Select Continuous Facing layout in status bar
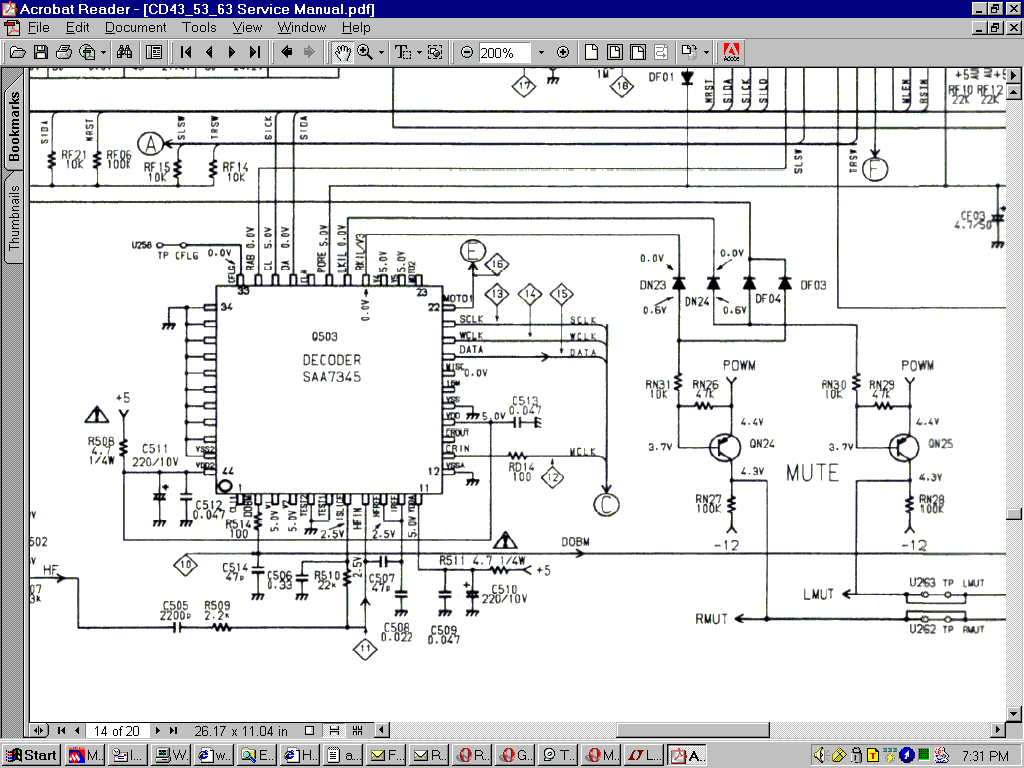Viewport: 1024px width, 768px height. coord(357,731)
